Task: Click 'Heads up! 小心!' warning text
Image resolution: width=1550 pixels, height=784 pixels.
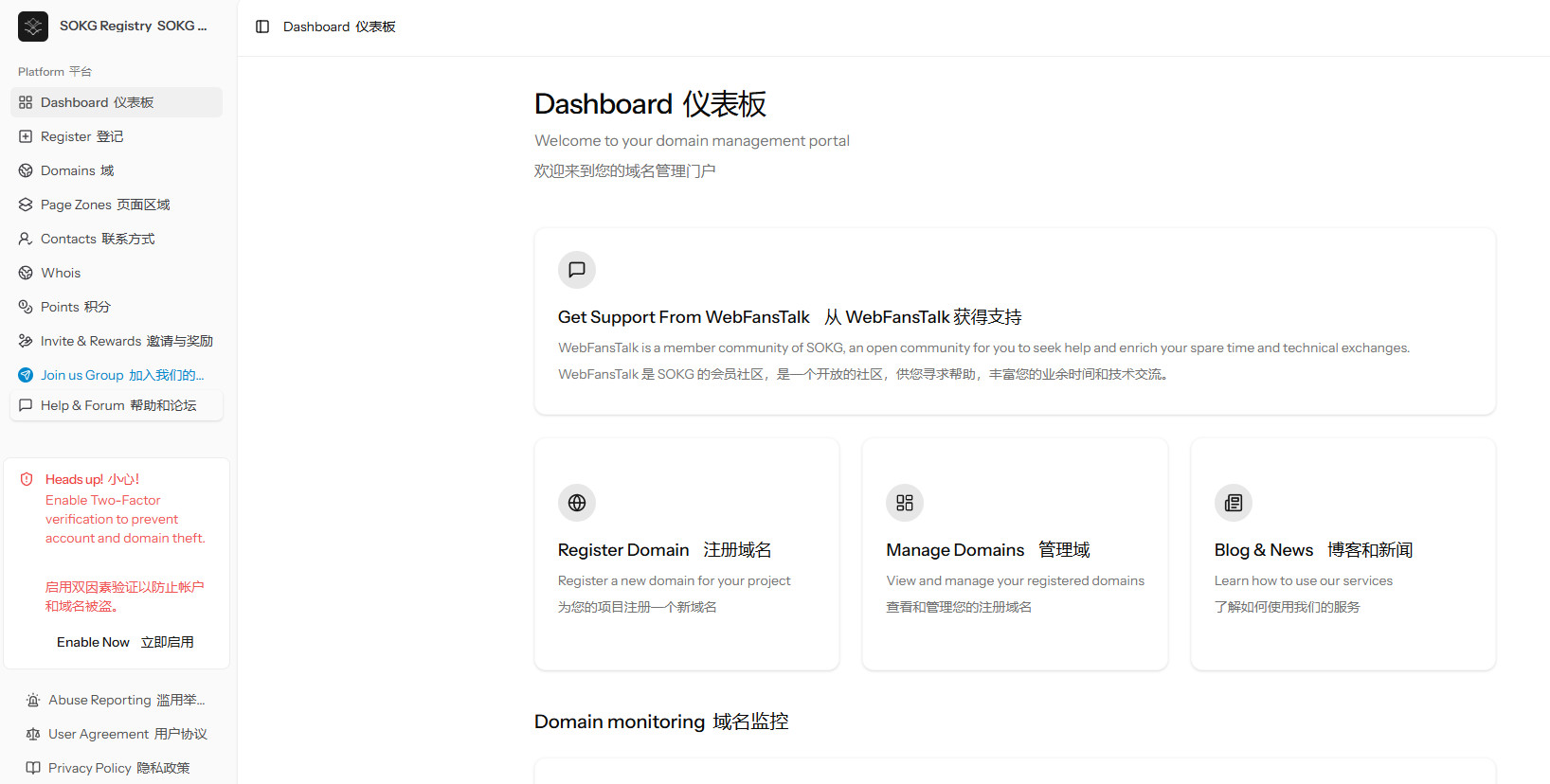Action: 93,479
